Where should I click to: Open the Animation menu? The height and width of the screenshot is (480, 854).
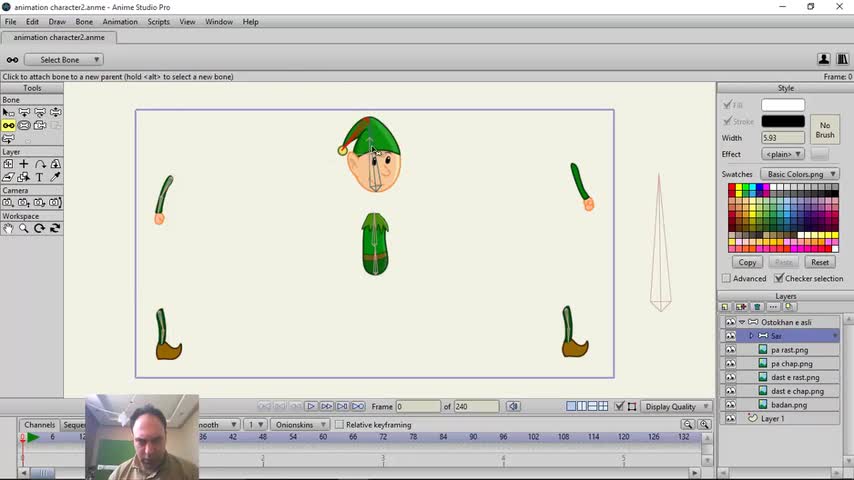(x=120, y=22)
